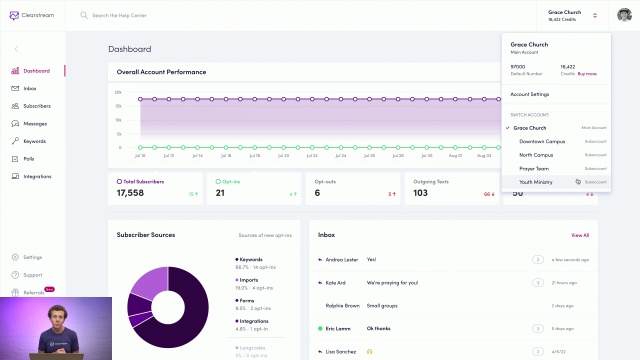640x360 pixels.
Task: Open Ralphie Brown's Small groups message
Action: (x=453, y=305)
